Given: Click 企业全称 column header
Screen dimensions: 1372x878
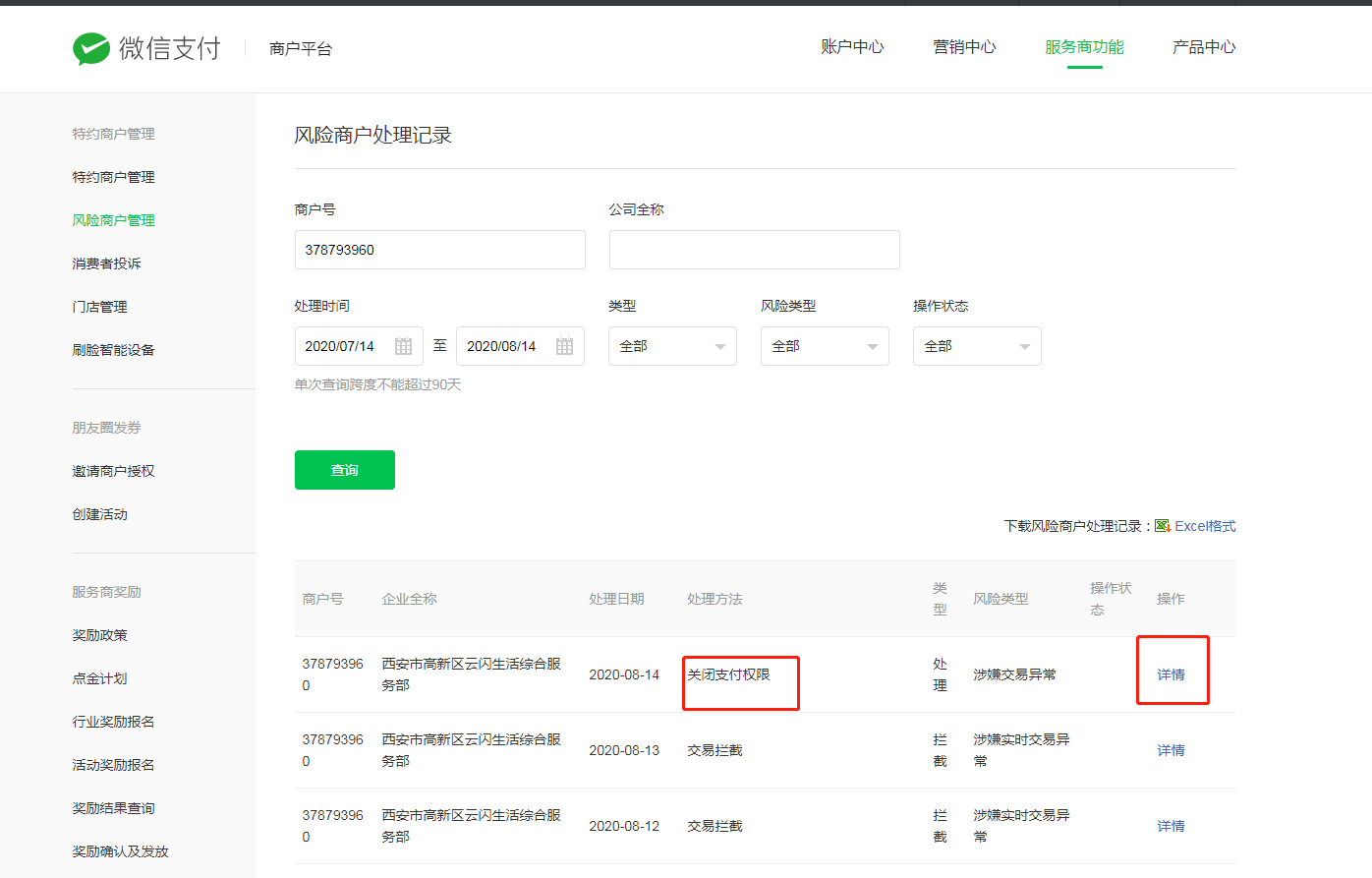Looking at the screenshot, I should (409, 599).
